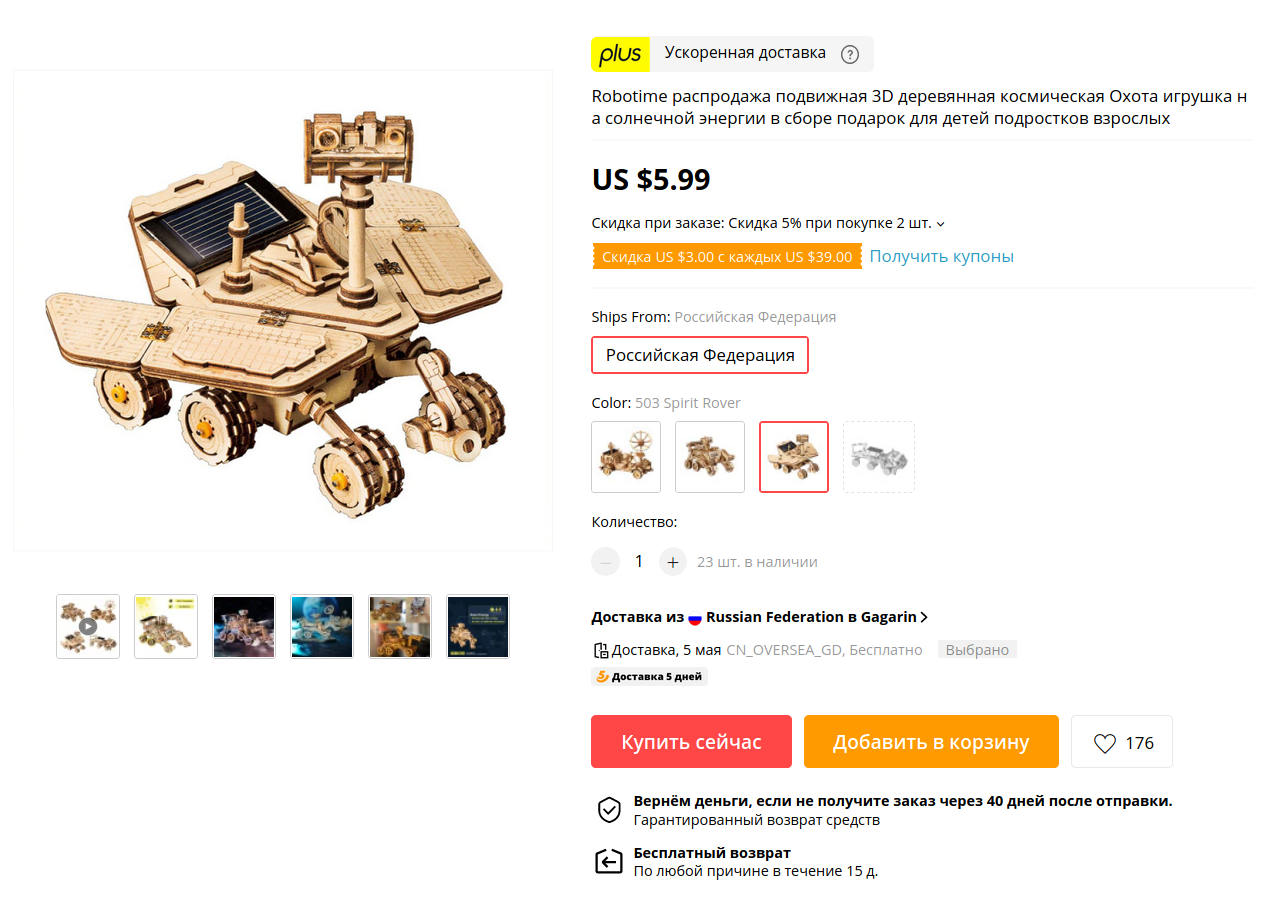Image resolution: width=1278 pixels, height=918 pixels.
Task: Click the plus quantity button
Action: coord(673,562)
